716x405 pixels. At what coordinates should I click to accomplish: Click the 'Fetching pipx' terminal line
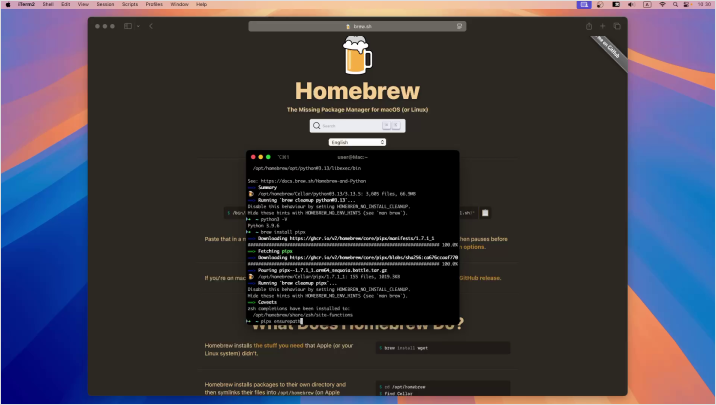pos(275,251)
